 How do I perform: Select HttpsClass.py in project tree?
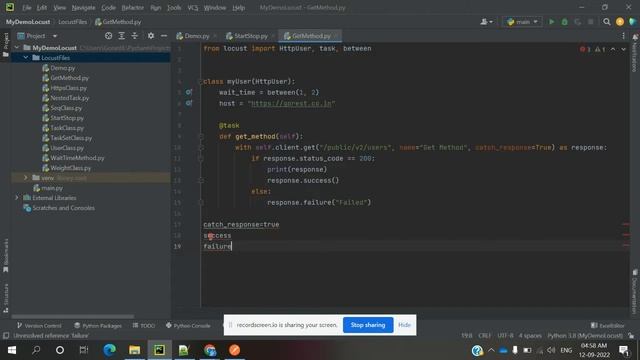tap(64, 88)
